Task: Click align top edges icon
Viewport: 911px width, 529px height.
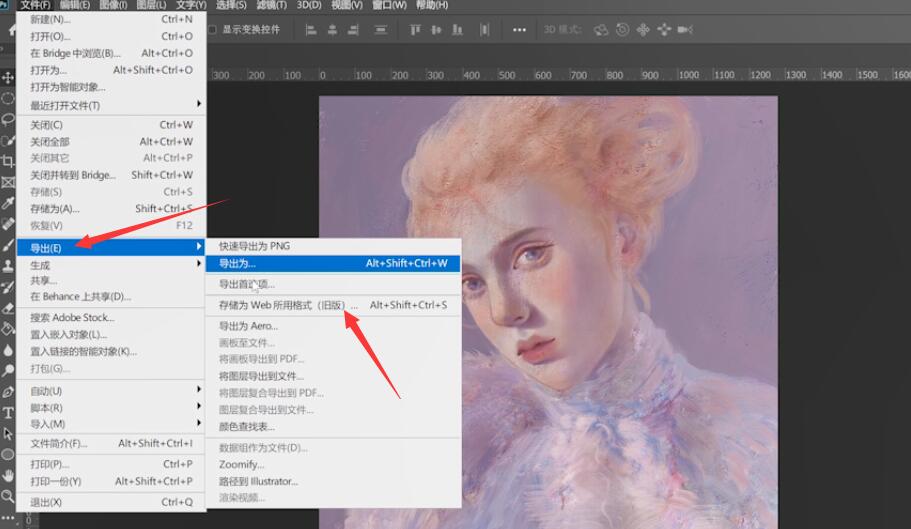Action: pos(415,30)
